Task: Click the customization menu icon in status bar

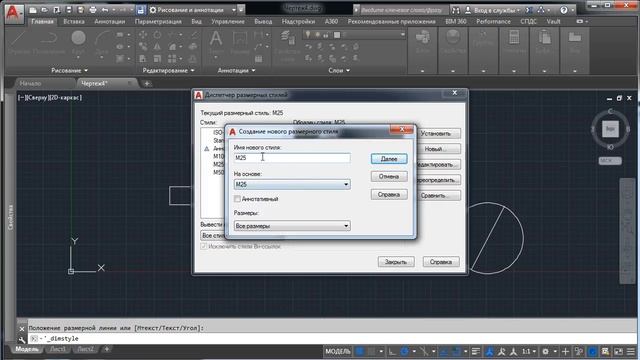Action: click(x=631, y=351)
